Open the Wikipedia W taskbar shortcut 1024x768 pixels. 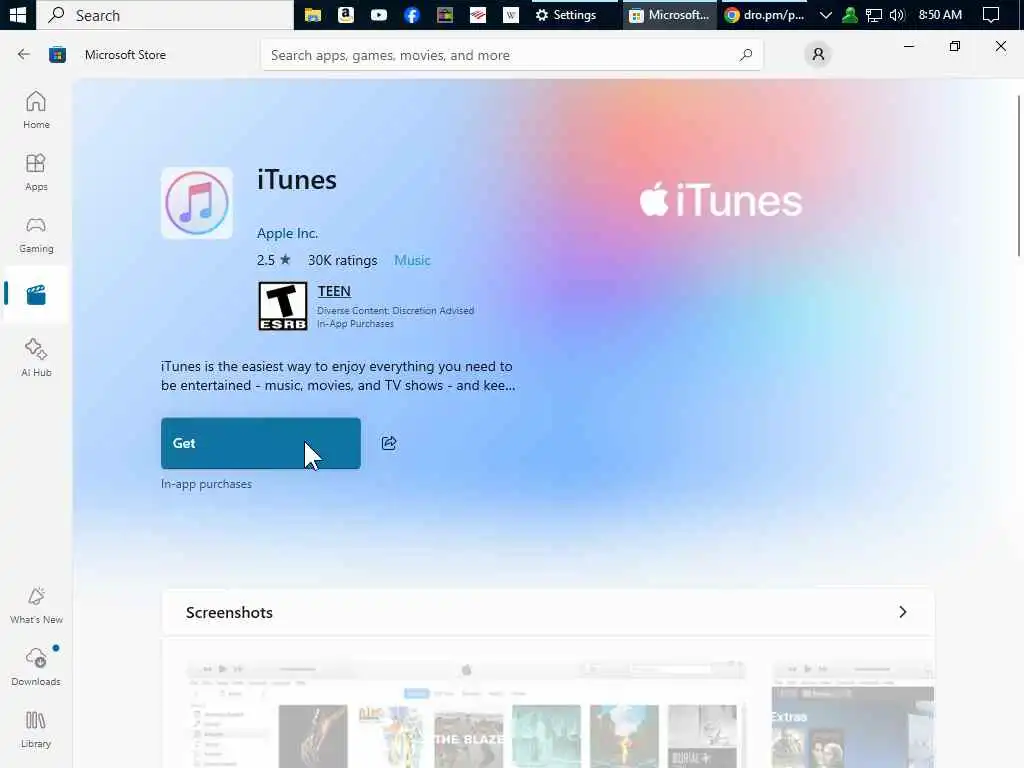(511, 14)
